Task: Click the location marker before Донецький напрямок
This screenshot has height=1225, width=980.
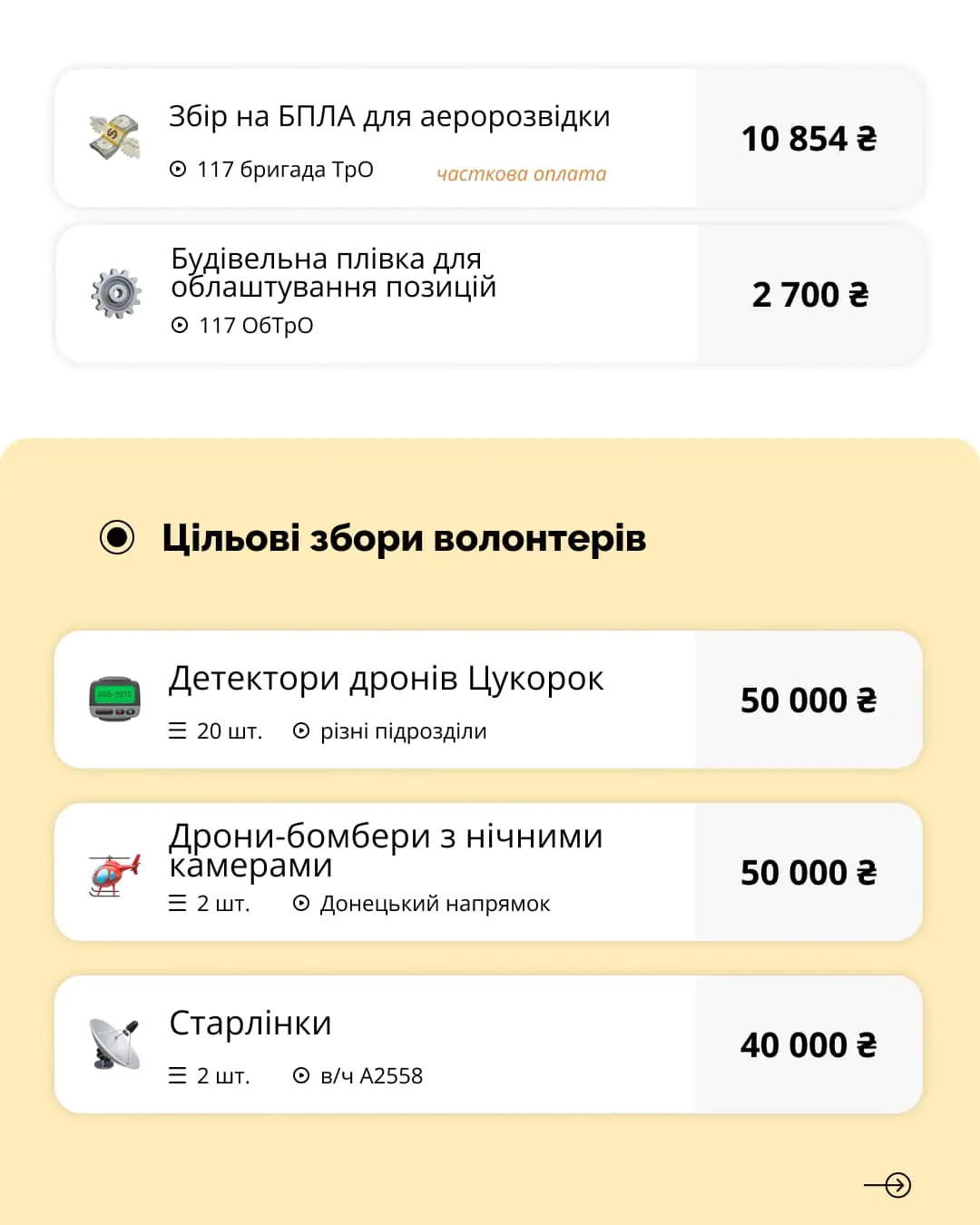Action: (x=301, y=904)
